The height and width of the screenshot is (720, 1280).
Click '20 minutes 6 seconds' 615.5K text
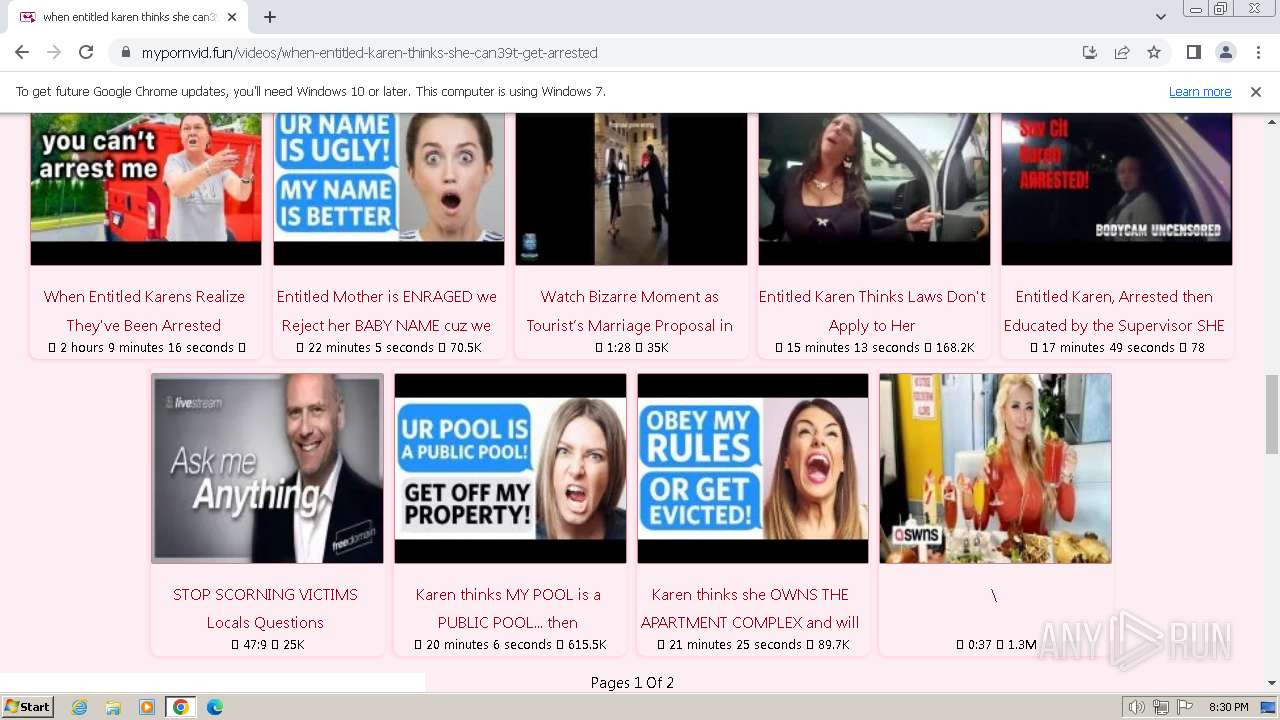[510, 645]
